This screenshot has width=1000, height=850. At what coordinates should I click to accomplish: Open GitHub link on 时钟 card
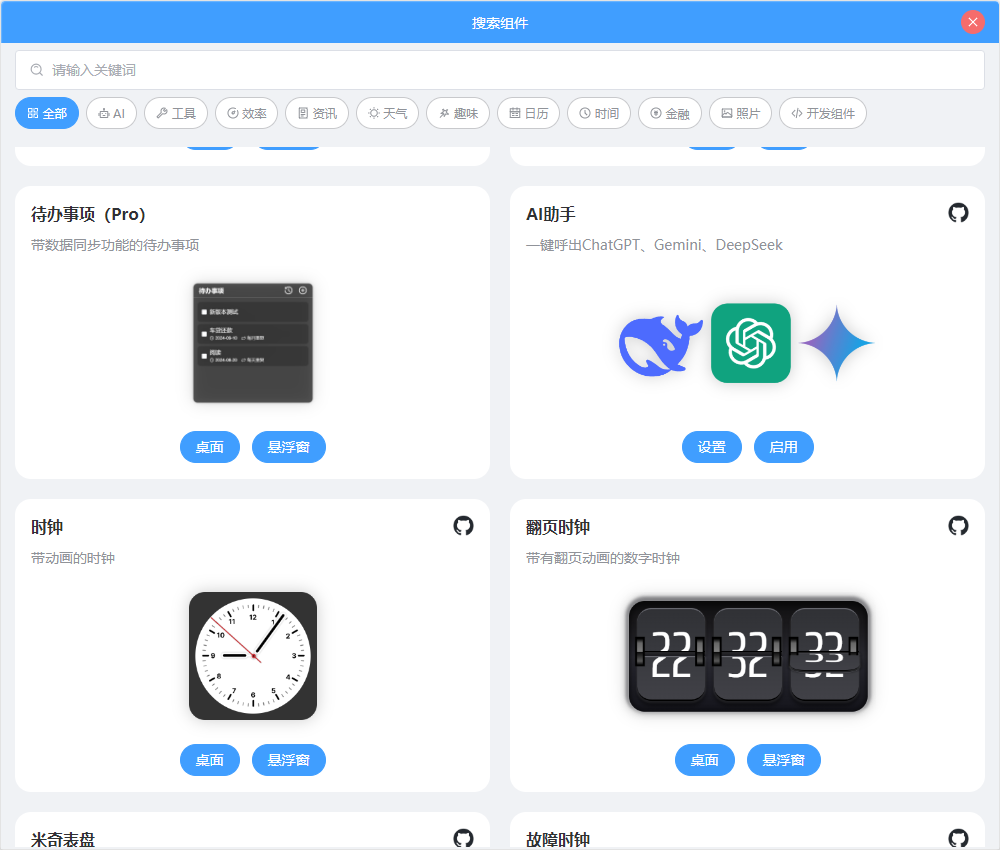pyautogui.click(x=463, y=526)
